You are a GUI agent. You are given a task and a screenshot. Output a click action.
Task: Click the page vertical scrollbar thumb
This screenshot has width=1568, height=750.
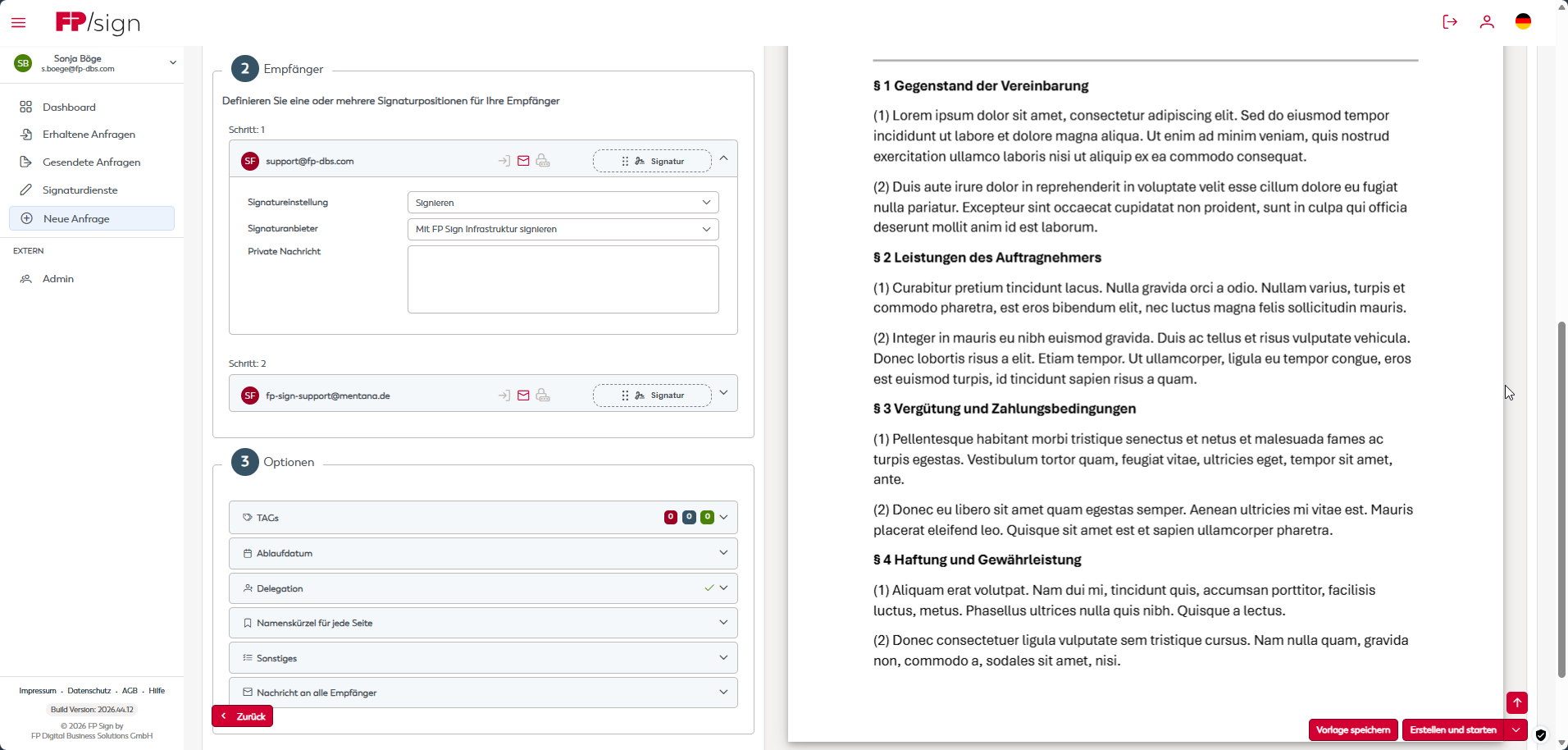point(1561,500)
